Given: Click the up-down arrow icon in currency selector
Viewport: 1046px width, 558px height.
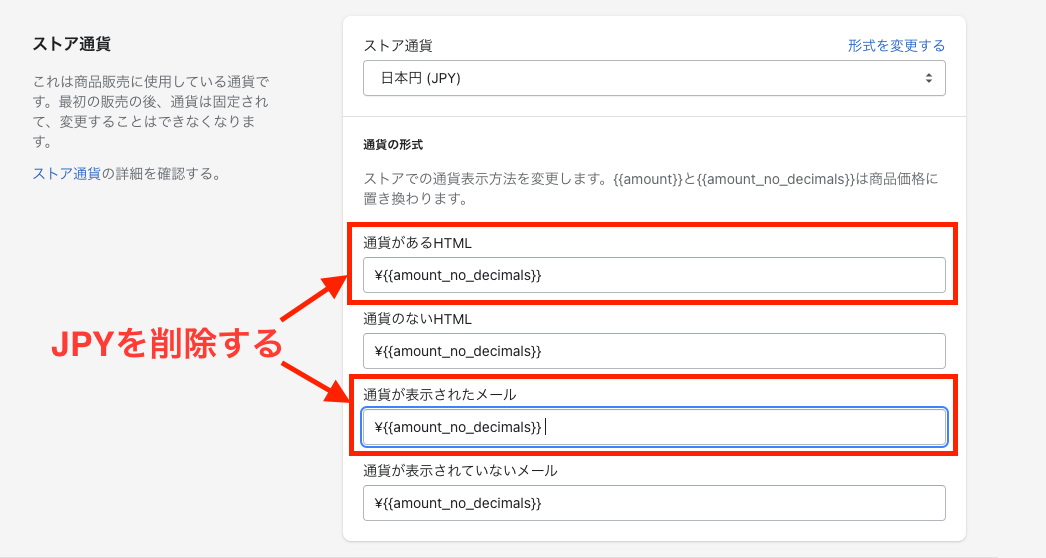Looking at the screenshot, I should click(x=929, y=78).
